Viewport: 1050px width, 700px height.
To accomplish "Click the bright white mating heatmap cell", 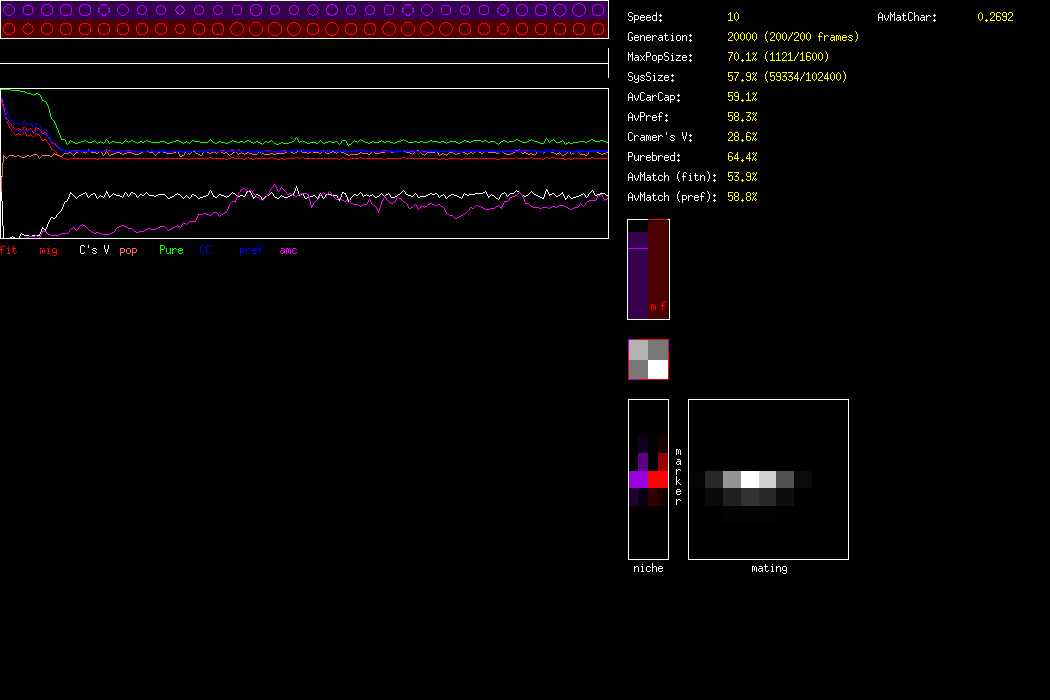I will pos(749,479).
